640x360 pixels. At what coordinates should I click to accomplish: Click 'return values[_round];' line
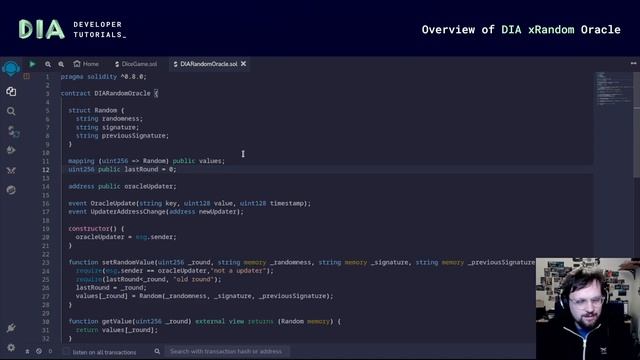click(x=117, y=330)
